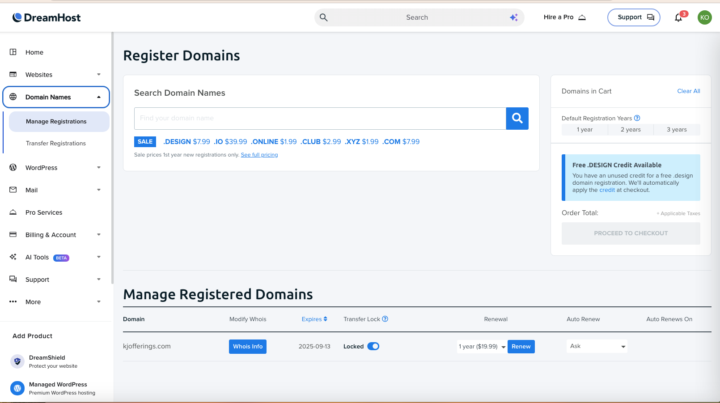Viewport: 720px width, 403px height.
Task: Open the KO user avatar menu
Action: 704,17
